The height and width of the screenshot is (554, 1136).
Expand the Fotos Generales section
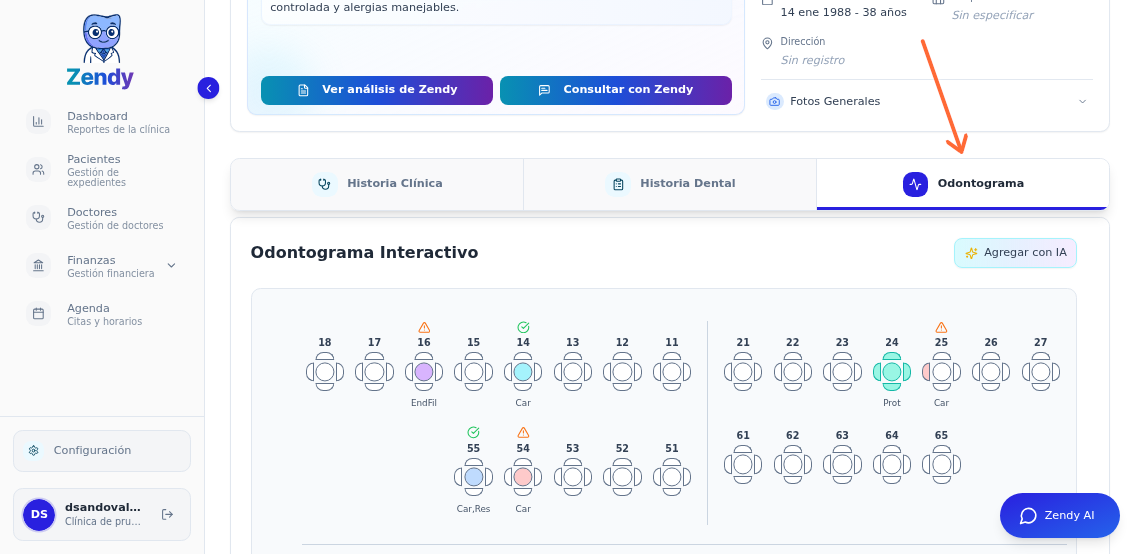[x=1082, y=102]
